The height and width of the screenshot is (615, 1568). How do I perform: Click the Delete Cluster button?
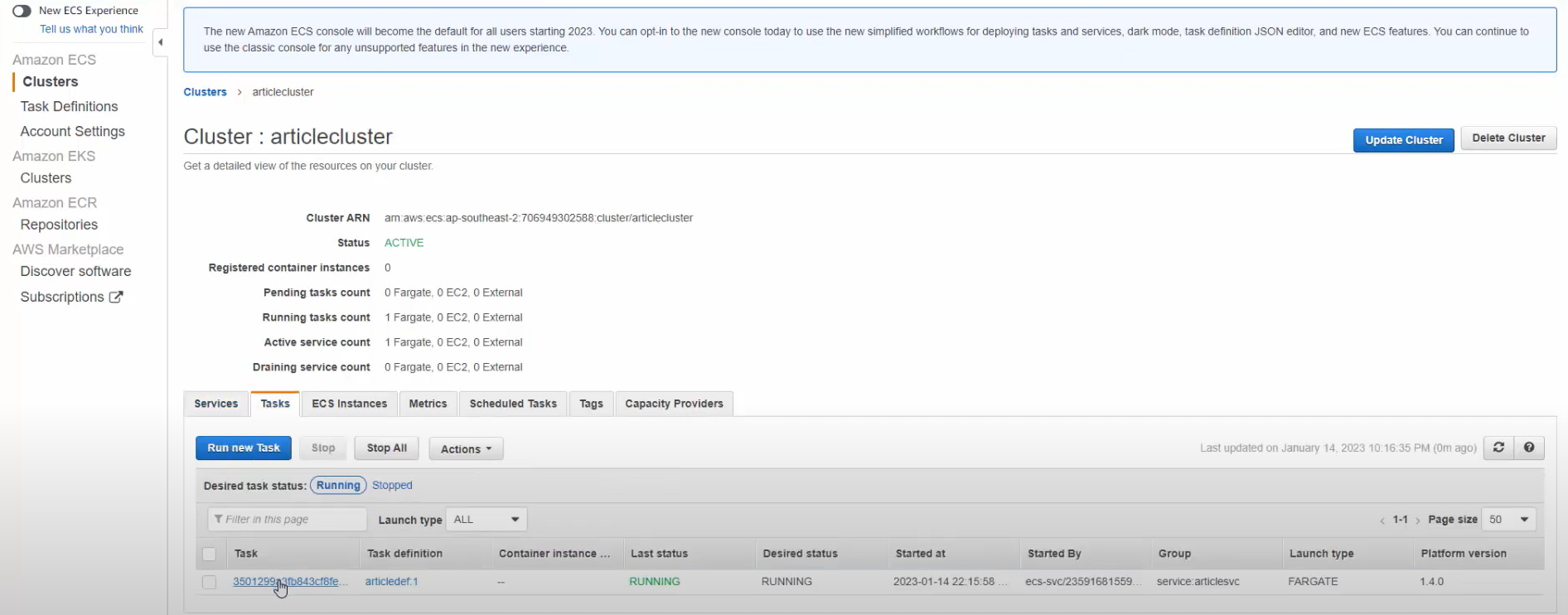pos(1508,138)
